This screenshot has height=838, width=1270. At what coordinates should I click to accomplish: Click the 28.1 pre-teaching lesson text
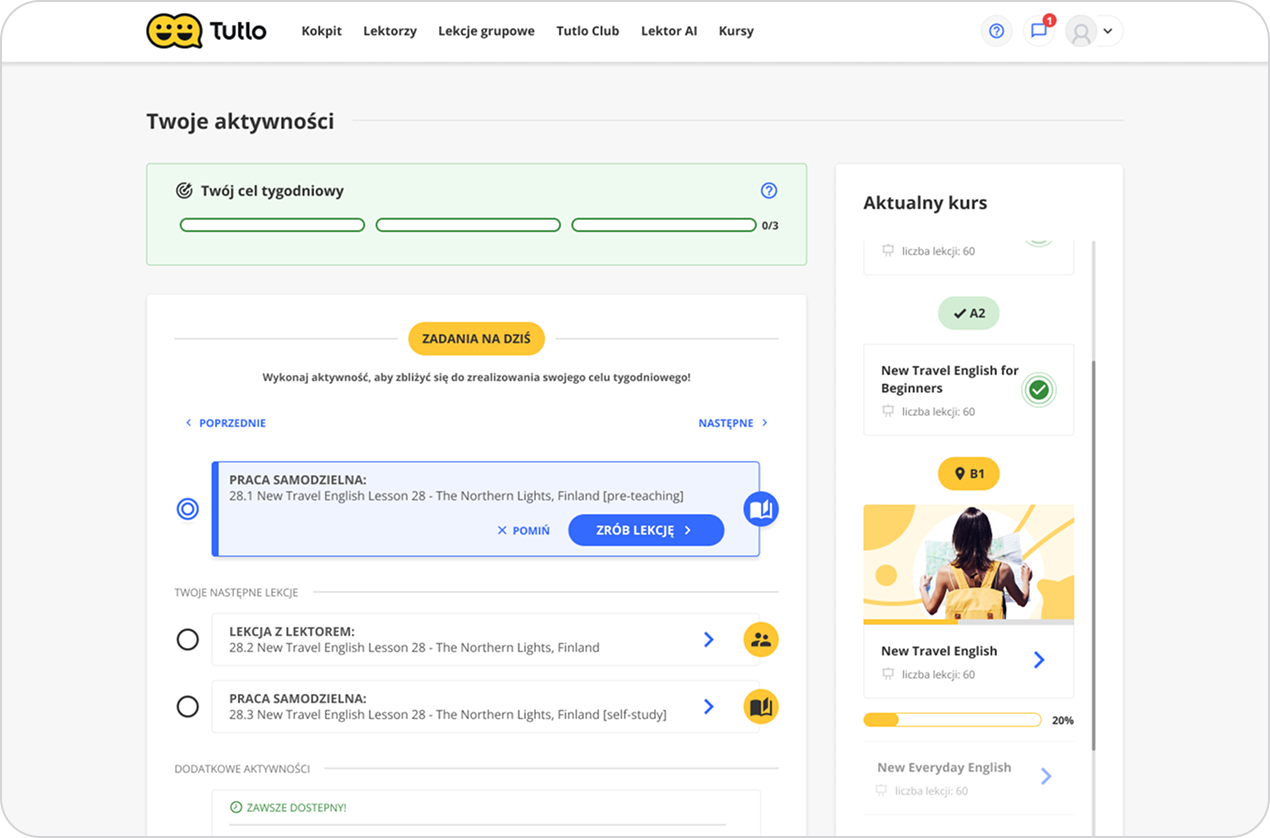pyautogui.click(x=456, y=496)
